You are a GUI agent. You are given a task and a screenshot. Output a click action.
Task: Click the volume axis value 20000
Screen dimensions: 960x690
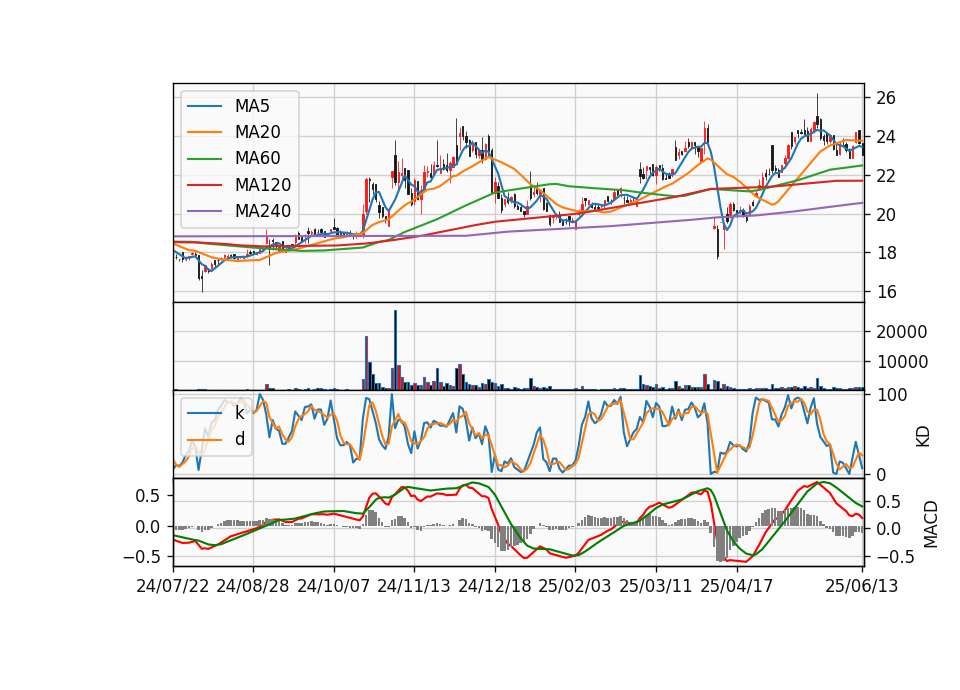click(902, 332)
